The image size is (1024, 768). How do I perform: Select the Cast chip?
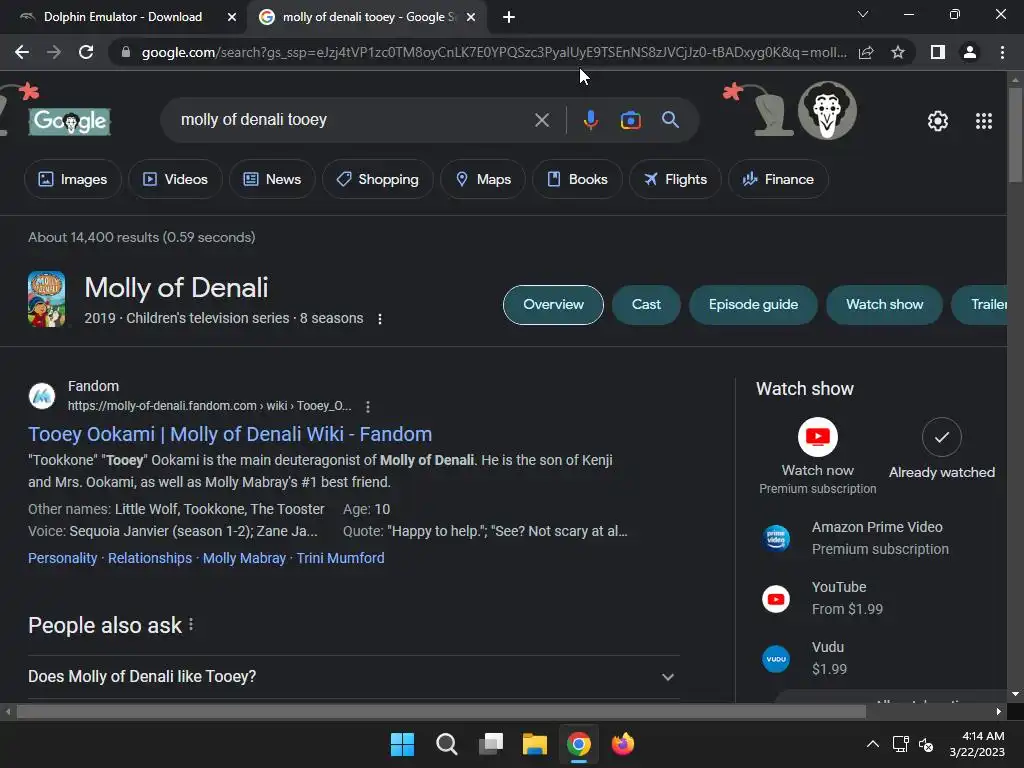646,304
